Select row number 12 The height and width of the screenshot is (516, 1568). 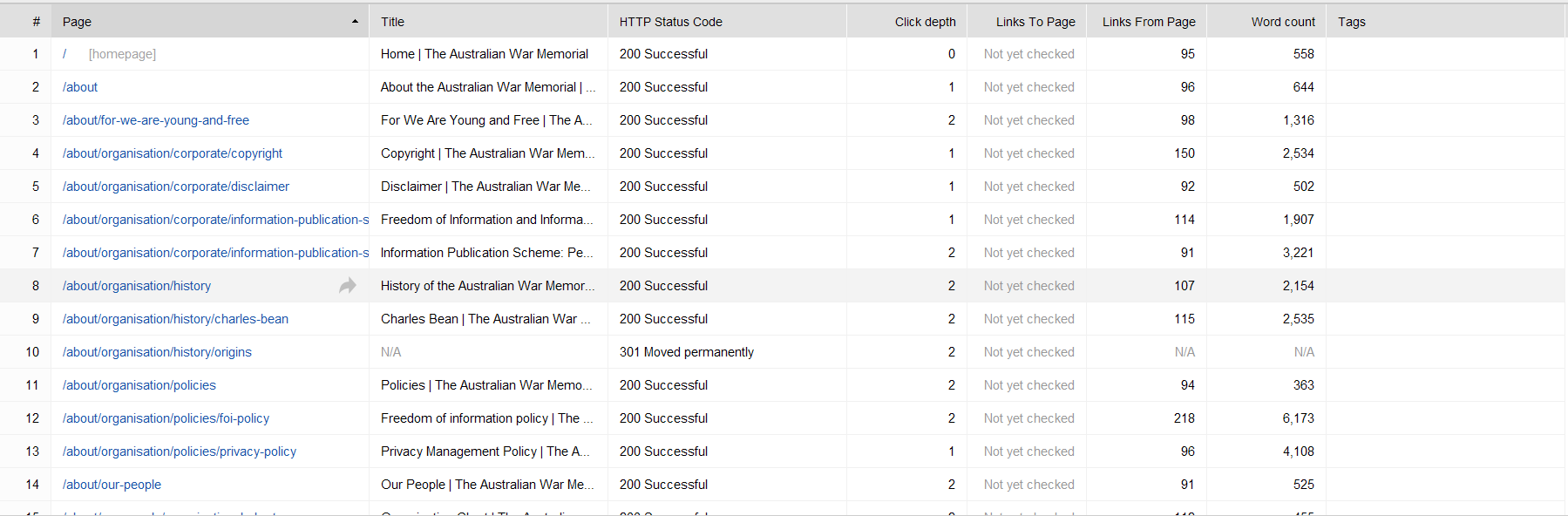pyautogui.click(x=32, y=418)
